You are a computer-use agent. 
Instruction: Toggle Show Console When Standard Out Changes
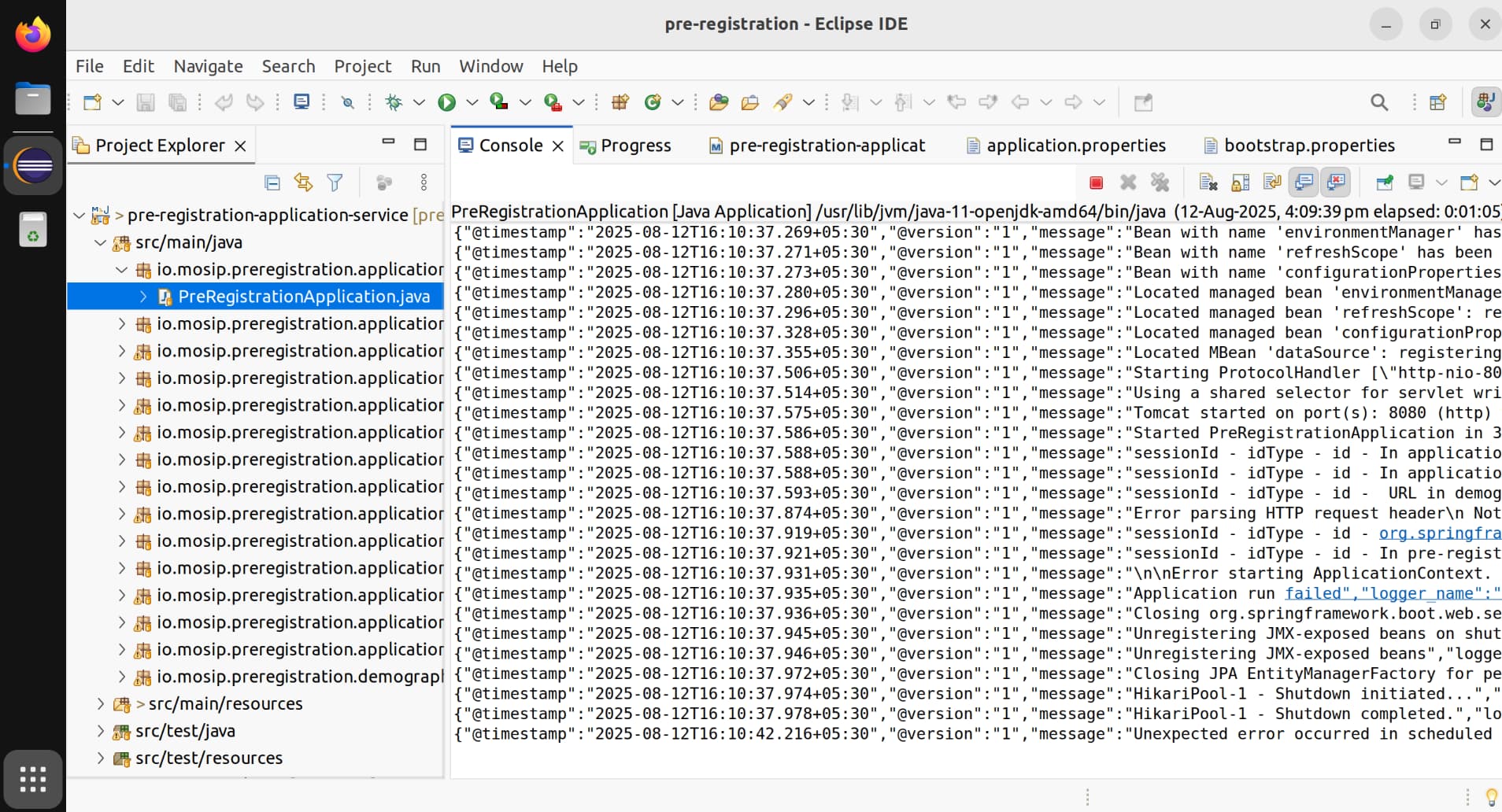pos(1304,183)
